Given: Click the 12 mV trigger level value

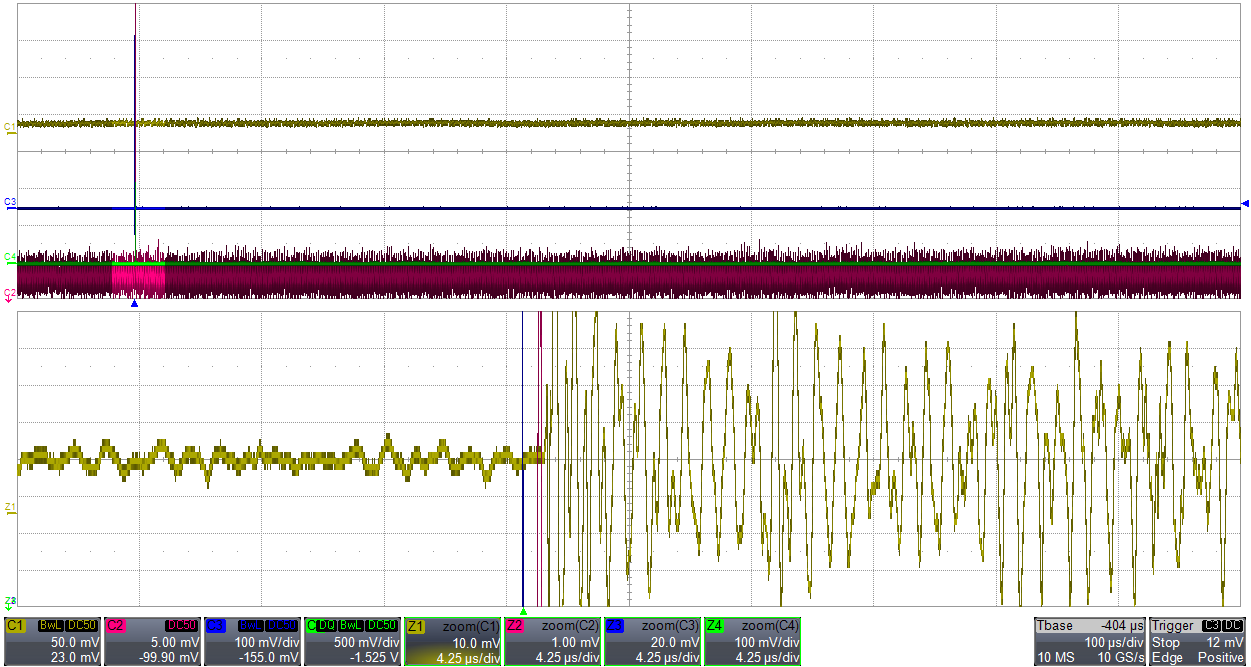Looking at the screenshot, I should tap(1226, 642).
